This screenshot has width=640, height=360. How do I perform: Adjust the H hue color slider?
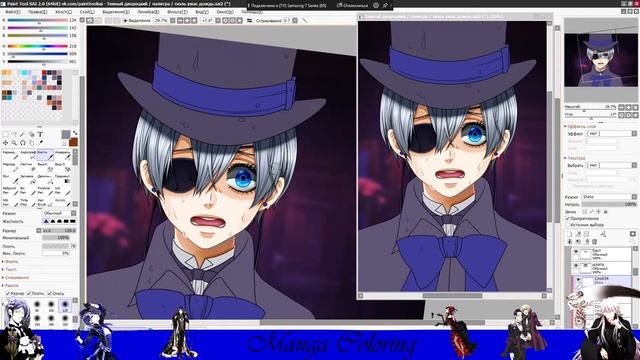tap(37, 46)
